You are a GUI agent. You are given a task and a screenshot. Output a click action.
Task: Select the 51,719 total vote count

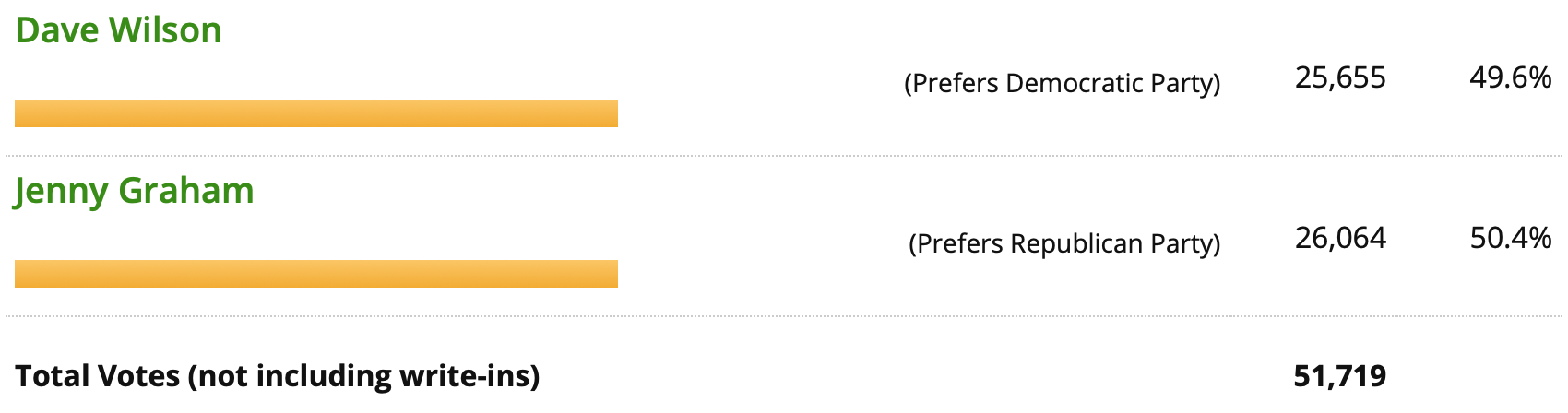pos(1340,376)
